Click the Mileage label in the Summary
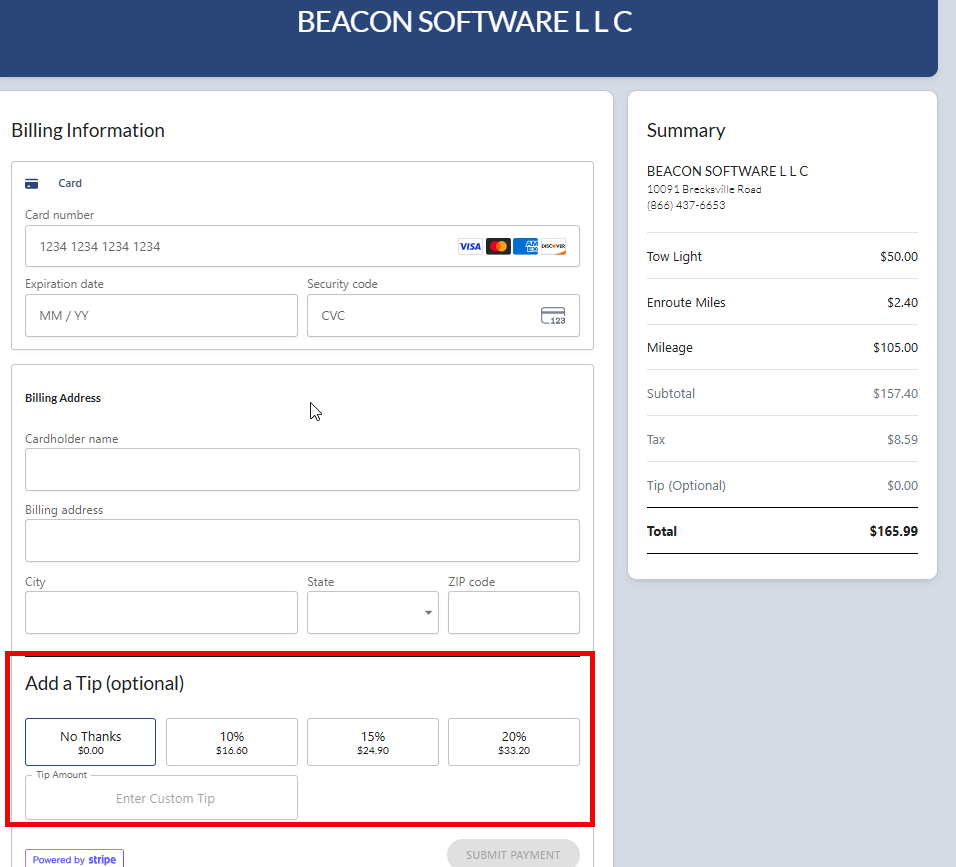956x867 pixels. tap(669, 348)
